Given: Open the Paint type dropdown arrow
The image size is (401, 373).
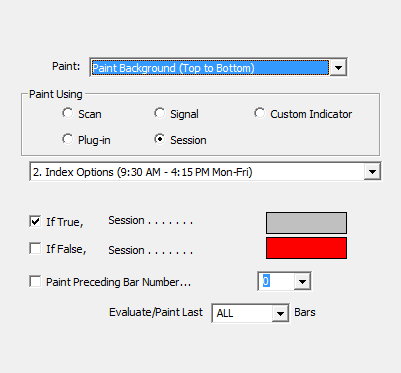Looking at the screenshot, I should (x=338, y=68).
